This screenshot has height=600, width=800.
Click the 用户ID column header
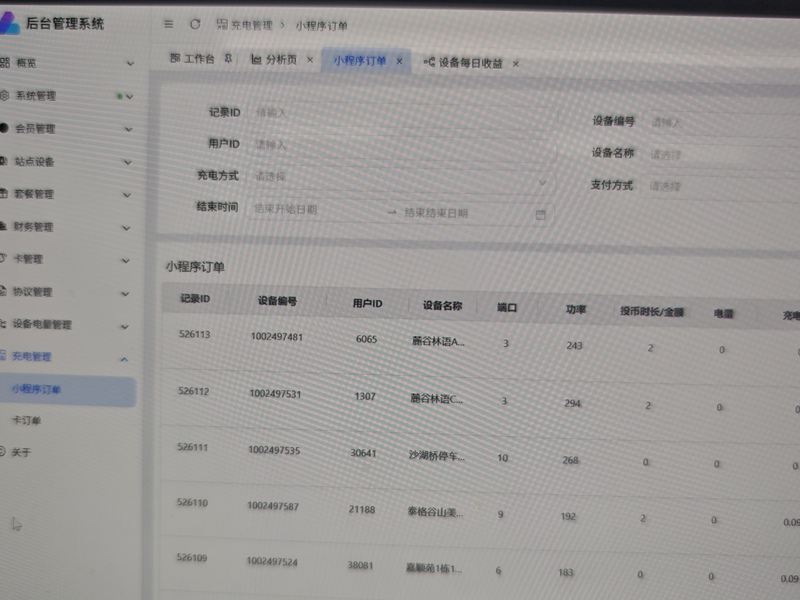pyautogui.click(x=367, y=304)
